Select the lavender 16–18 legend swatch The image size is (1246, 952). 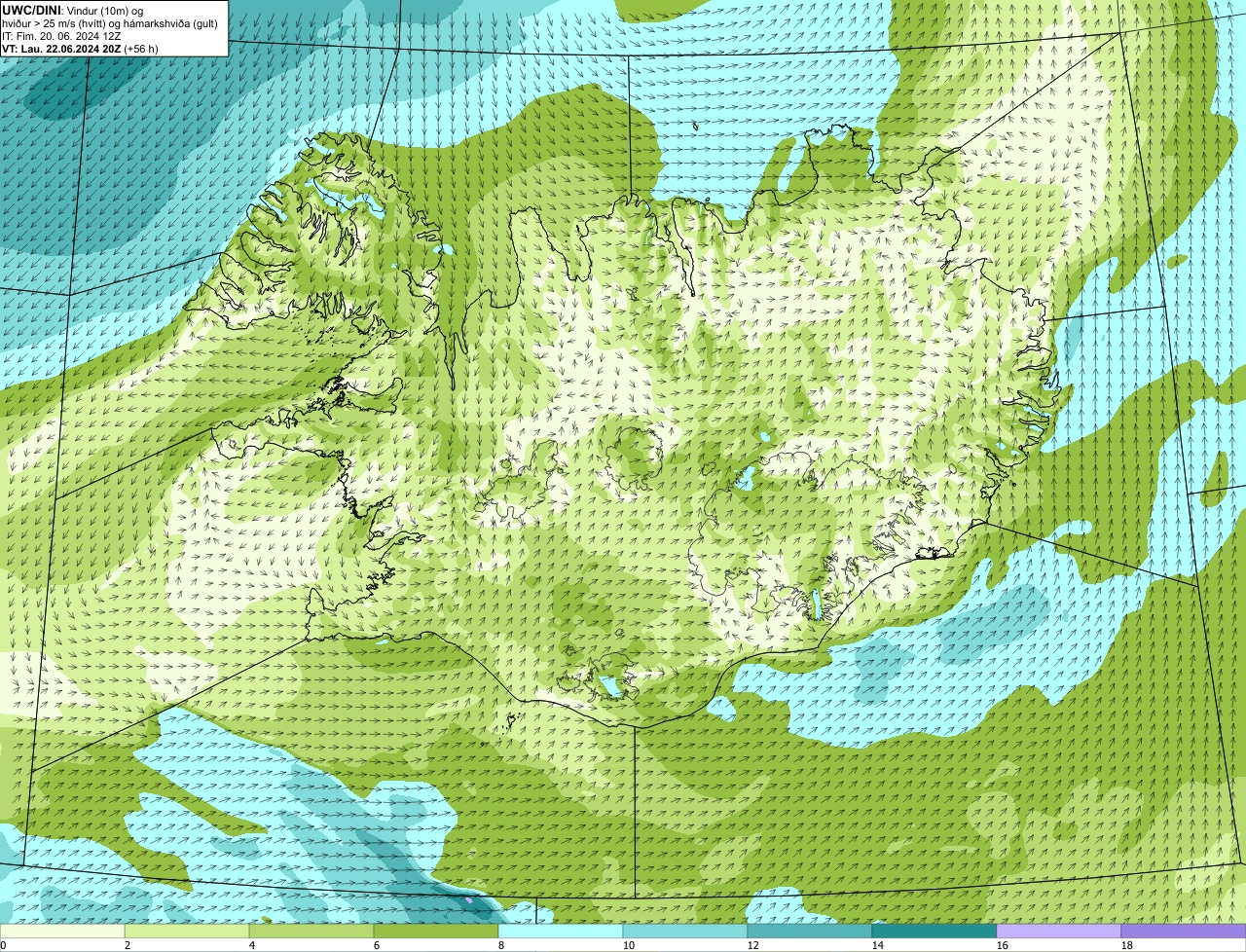coord(1059,931)
